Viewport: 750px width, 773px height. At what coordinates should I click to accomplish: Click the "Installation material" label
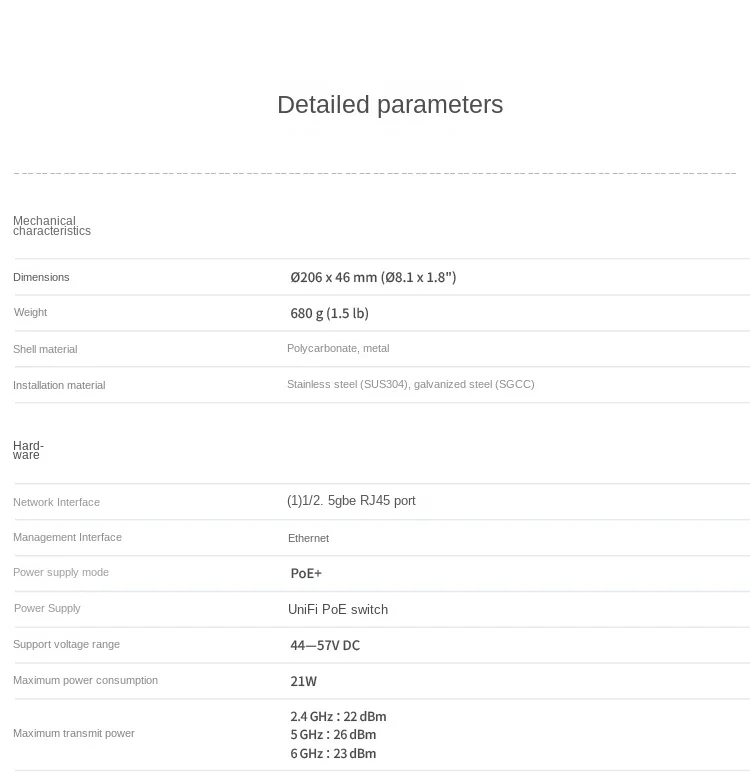(59, 385)
